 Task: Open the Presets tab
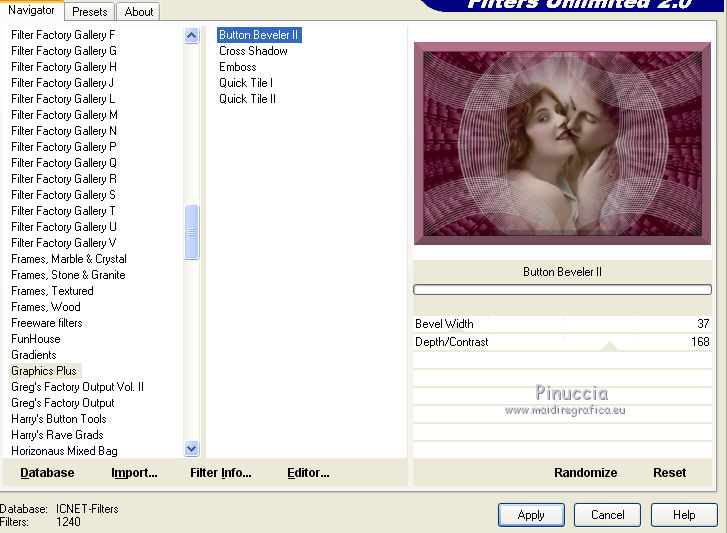pyautogui.click(x=89, y=12)
